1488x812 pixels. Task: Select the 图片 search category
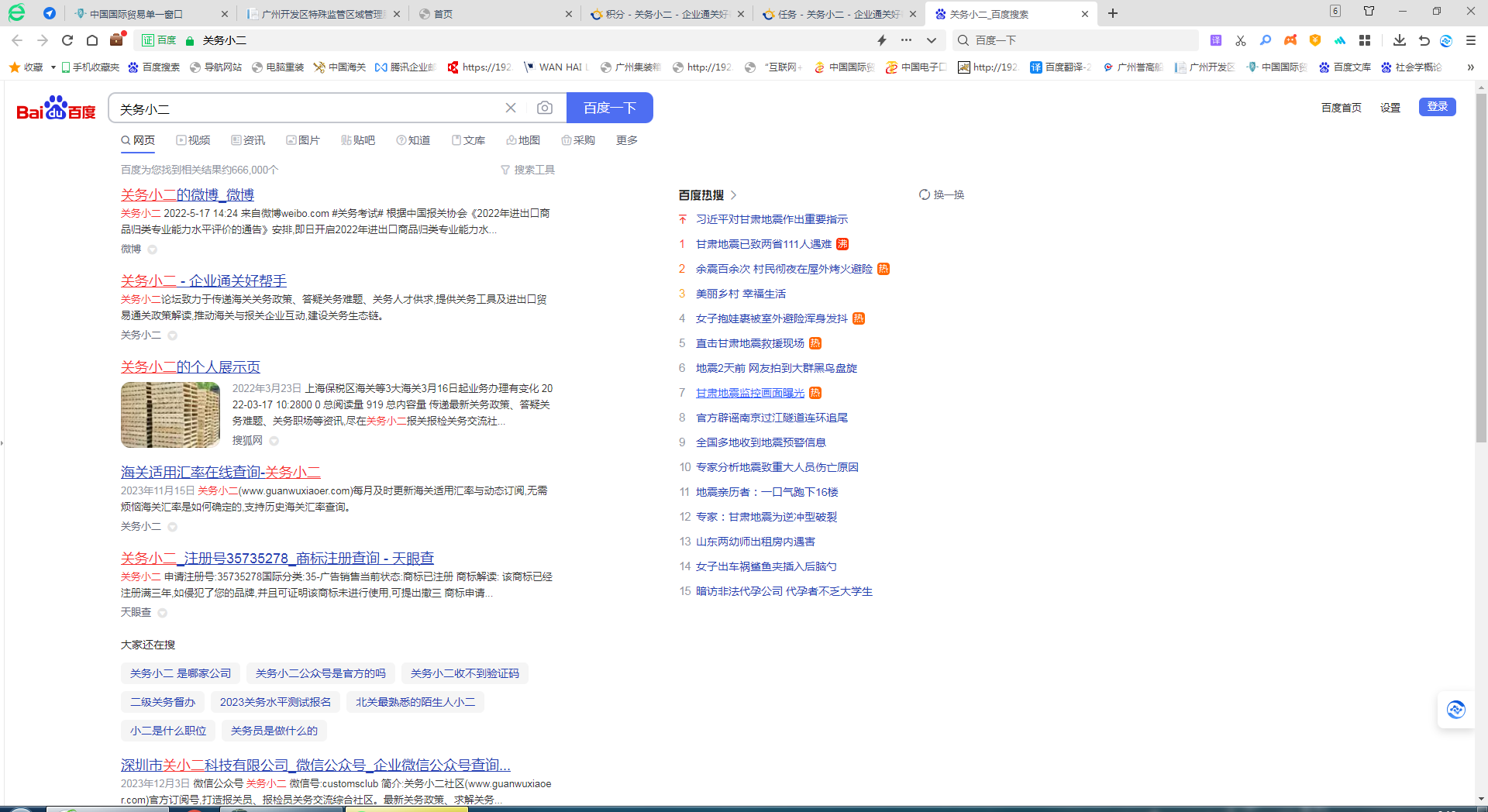coord(303,140)
